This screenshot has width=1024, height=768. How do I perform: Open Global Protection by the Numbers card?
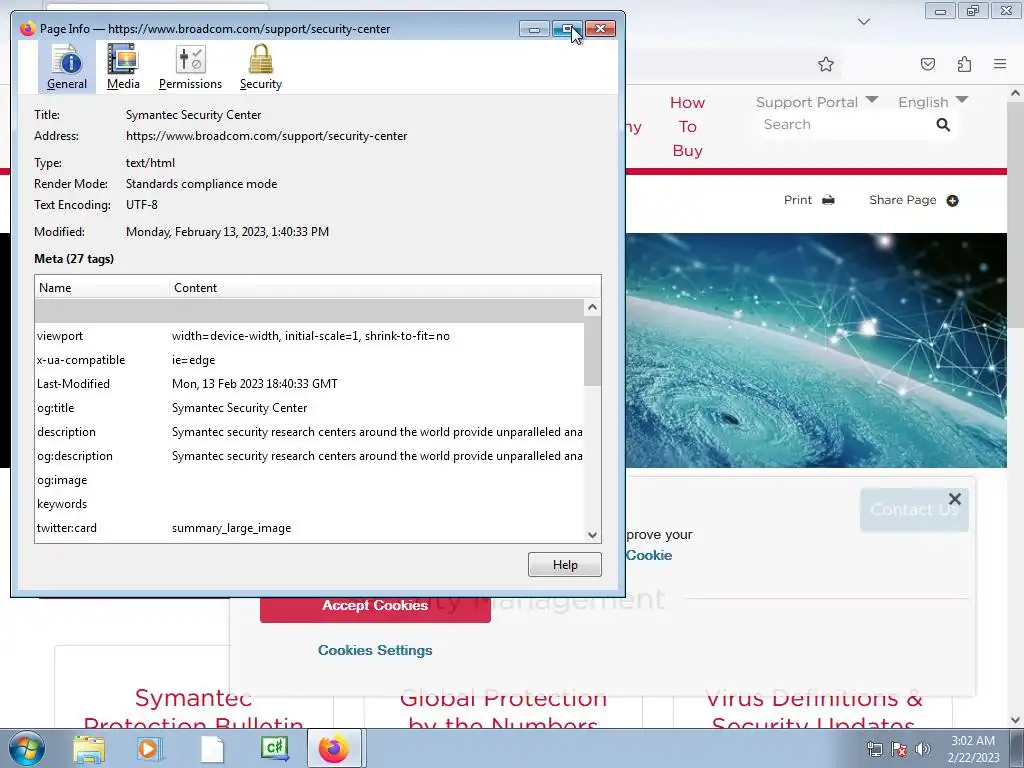pyautogui.click(x=503, y=711)
